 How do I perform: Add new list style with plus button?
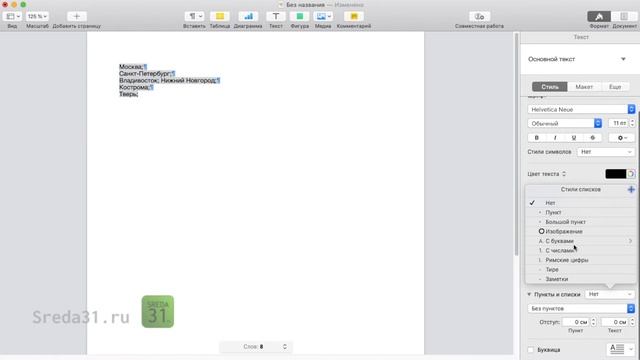click(x=631, y=189)
